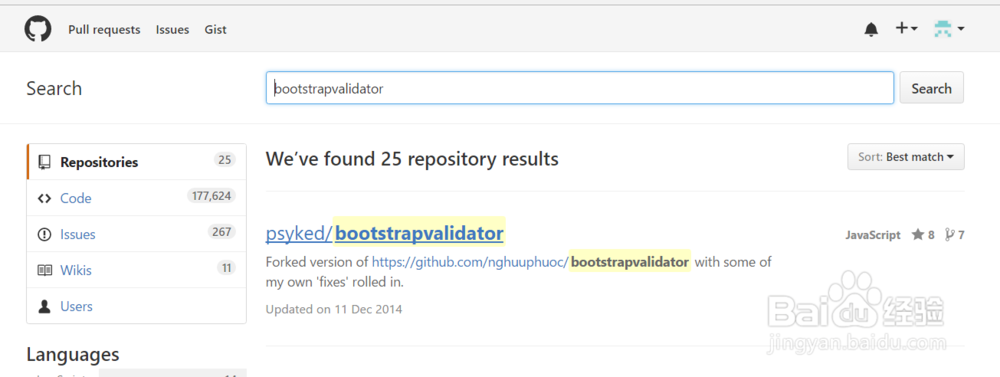The width and height of the screenshot is (1000, 377).
Task: Click the 11 wikis count badge
Action: [x=226, y=268]
